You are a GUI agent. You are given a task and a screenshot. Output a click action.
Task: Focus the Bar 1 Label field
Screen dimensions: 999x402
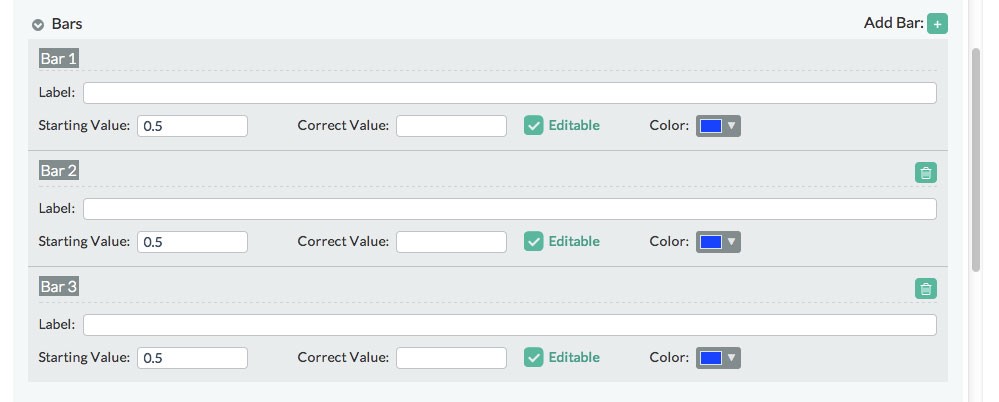[x=510, y=93]
